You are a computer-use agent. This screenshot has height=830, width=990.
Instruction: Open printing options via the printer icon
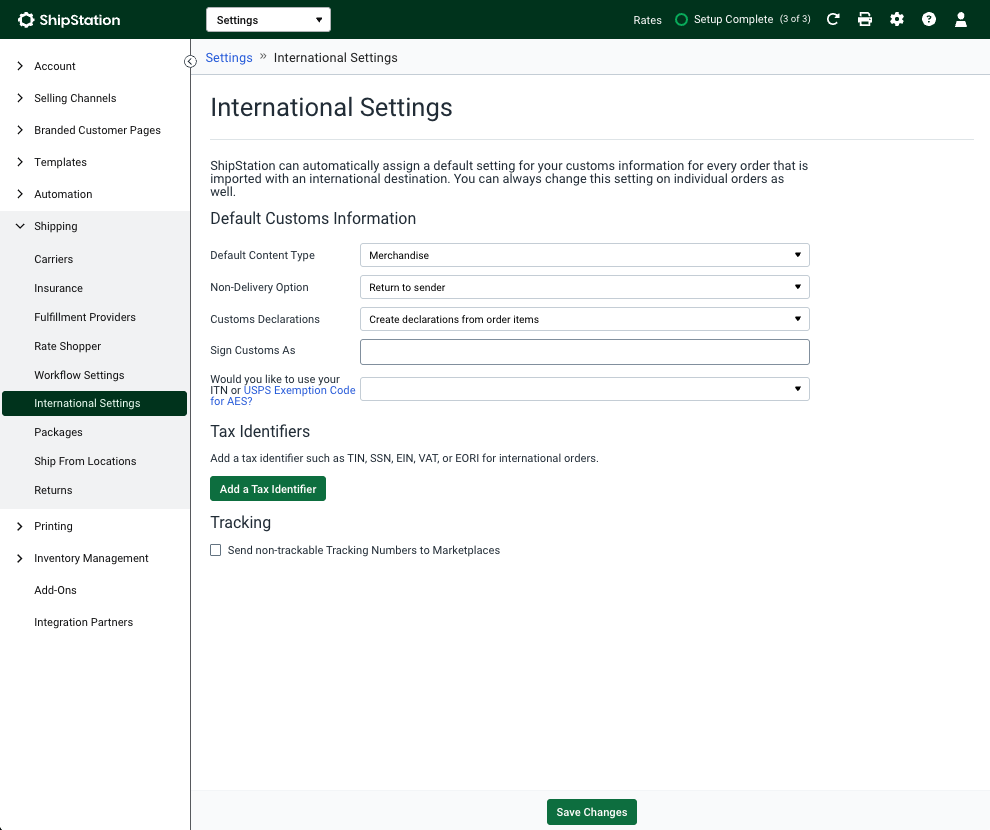(x=864, y=19)
